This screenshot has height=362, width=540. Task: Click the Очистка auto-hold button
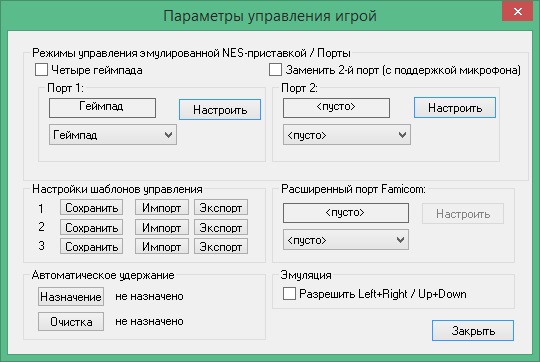pos(71,322)
